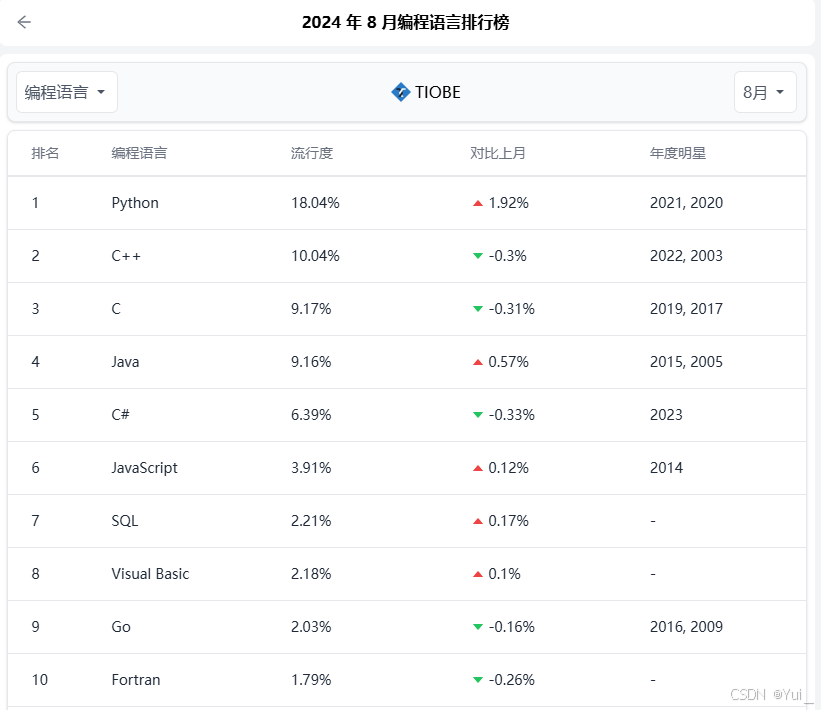
Task: Click the -0.16% monthly change value
Action: click(512, 627)
